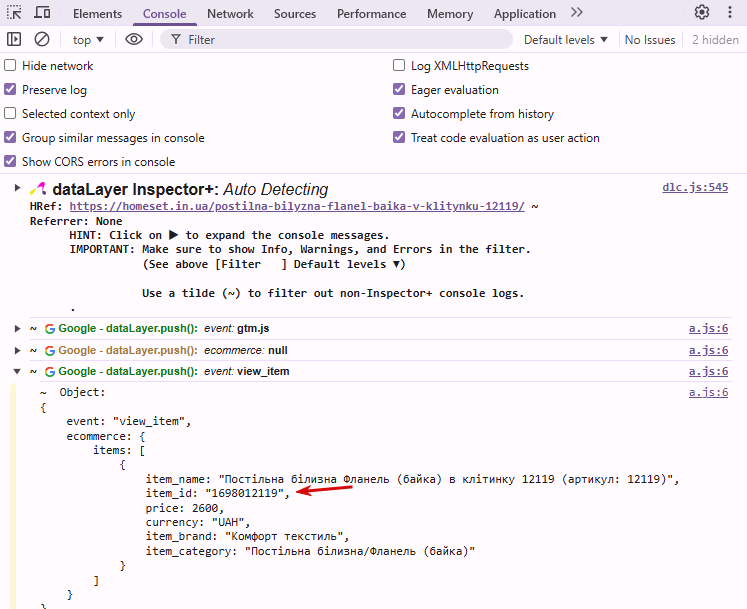This screenshot has height=609, width=747.
Task: Toggle the device toolbar icon
Action: (x=43, y=13)
